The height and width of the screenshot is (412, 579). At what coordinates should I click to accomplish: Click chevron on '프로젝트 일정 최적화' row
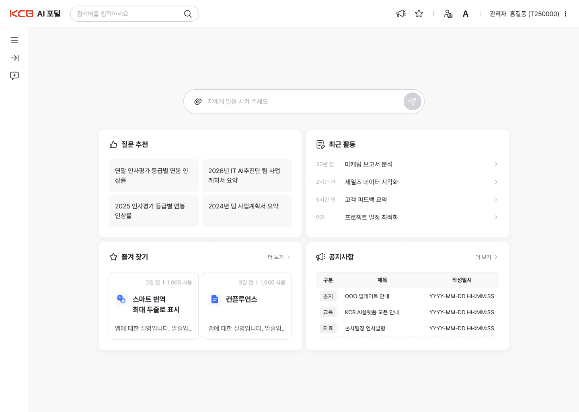(496, 217)
